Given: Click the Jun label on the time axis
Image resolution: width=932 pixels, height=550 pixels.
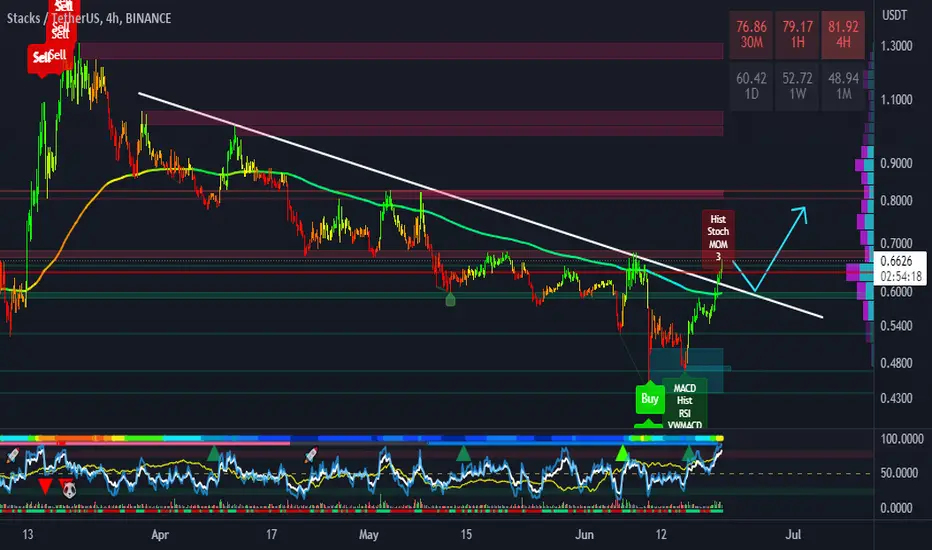Looking at the screenshot, I should [x=584, y=535].
